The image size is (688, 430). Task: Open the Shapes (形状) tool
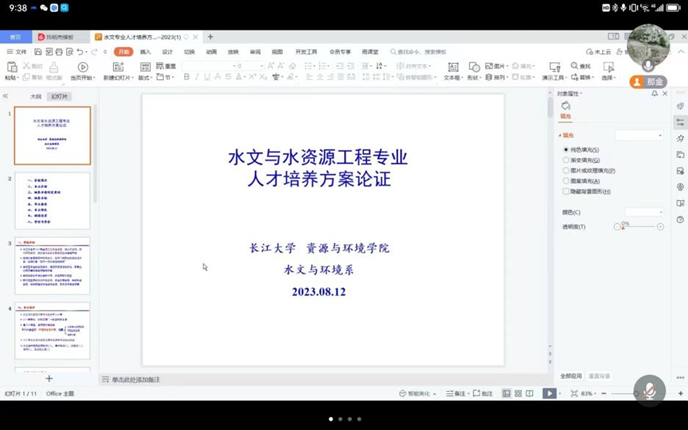[474, 69]
